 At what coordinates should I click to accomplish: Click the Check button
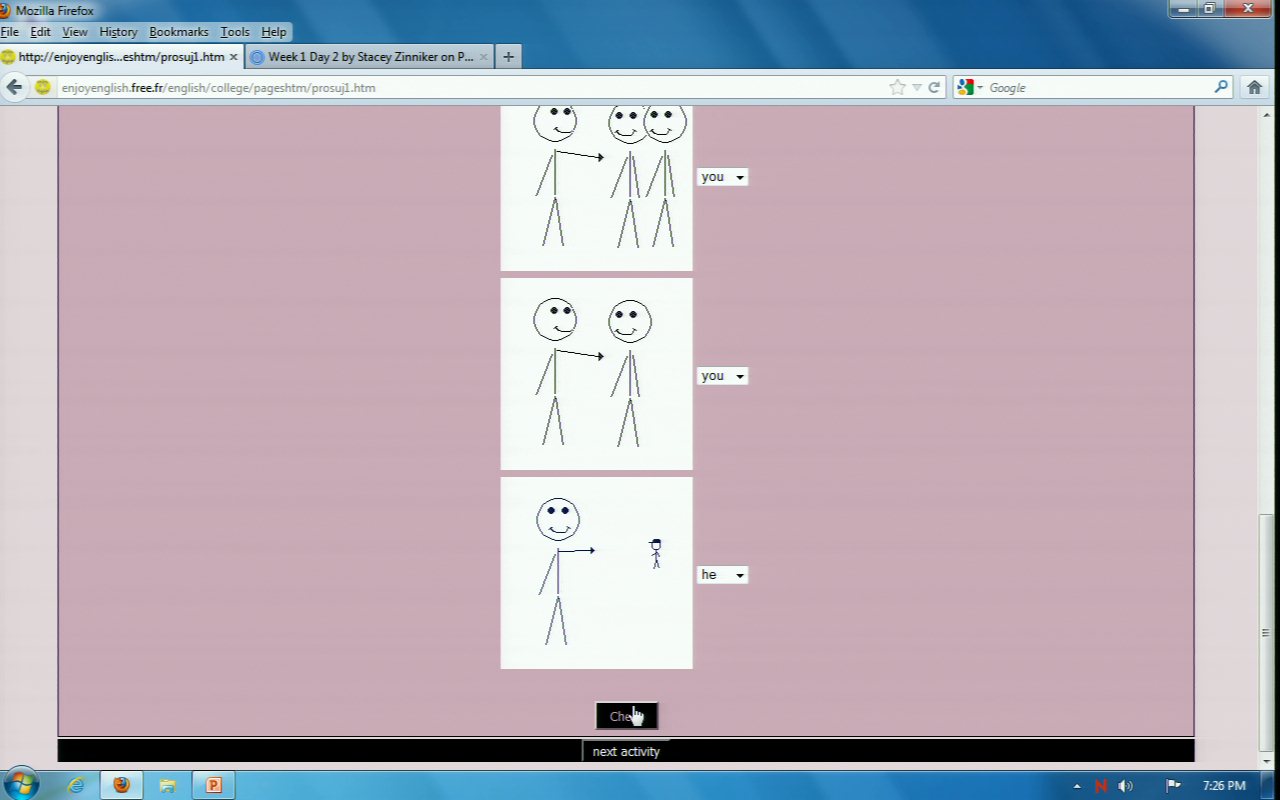626,716
